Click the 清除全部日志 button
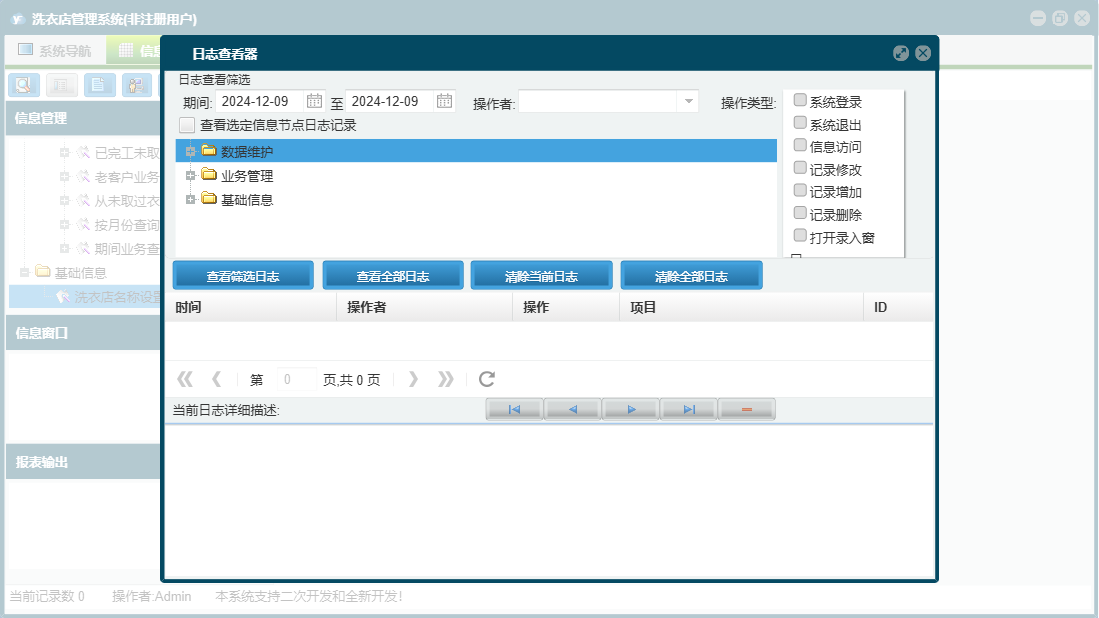The width and height of the screenshot is (1099, 618). tap(691, 275)
